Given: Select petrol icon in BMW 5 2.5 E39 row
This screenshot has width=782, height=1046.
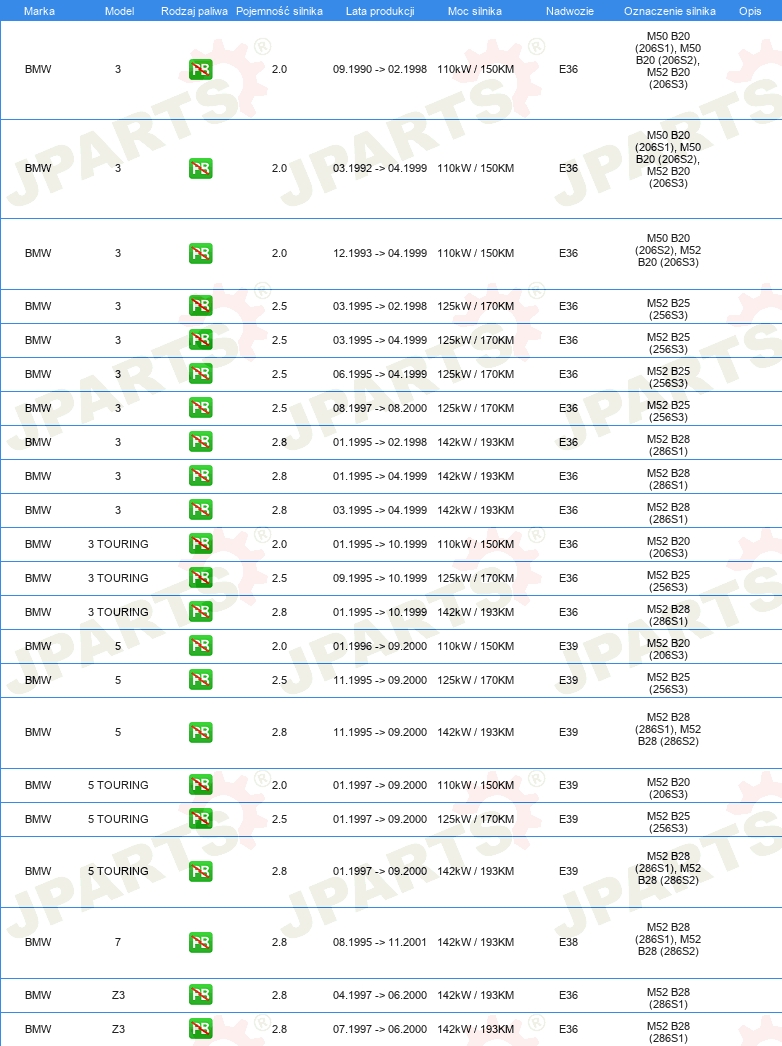Looking at the screenshot, I should (201, 680).
